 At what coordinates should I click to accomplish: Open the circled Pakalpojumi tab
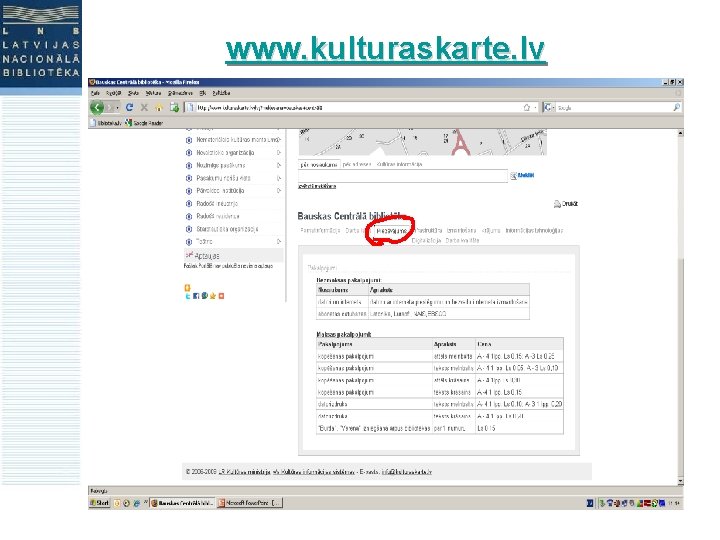tap(391, 231)
